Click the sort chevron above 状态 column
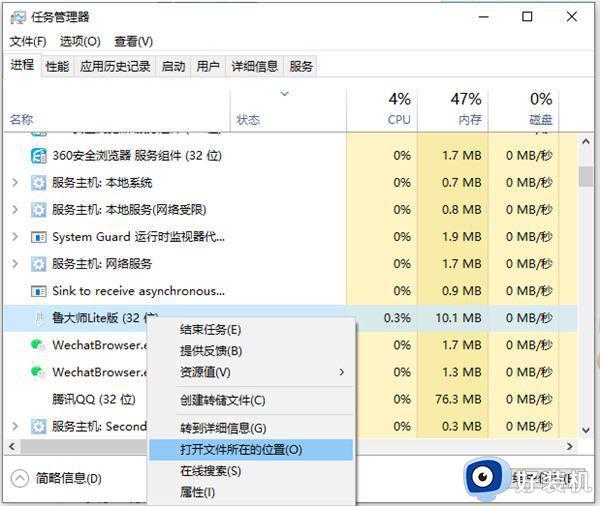600x506 pixels. point(284,93)
